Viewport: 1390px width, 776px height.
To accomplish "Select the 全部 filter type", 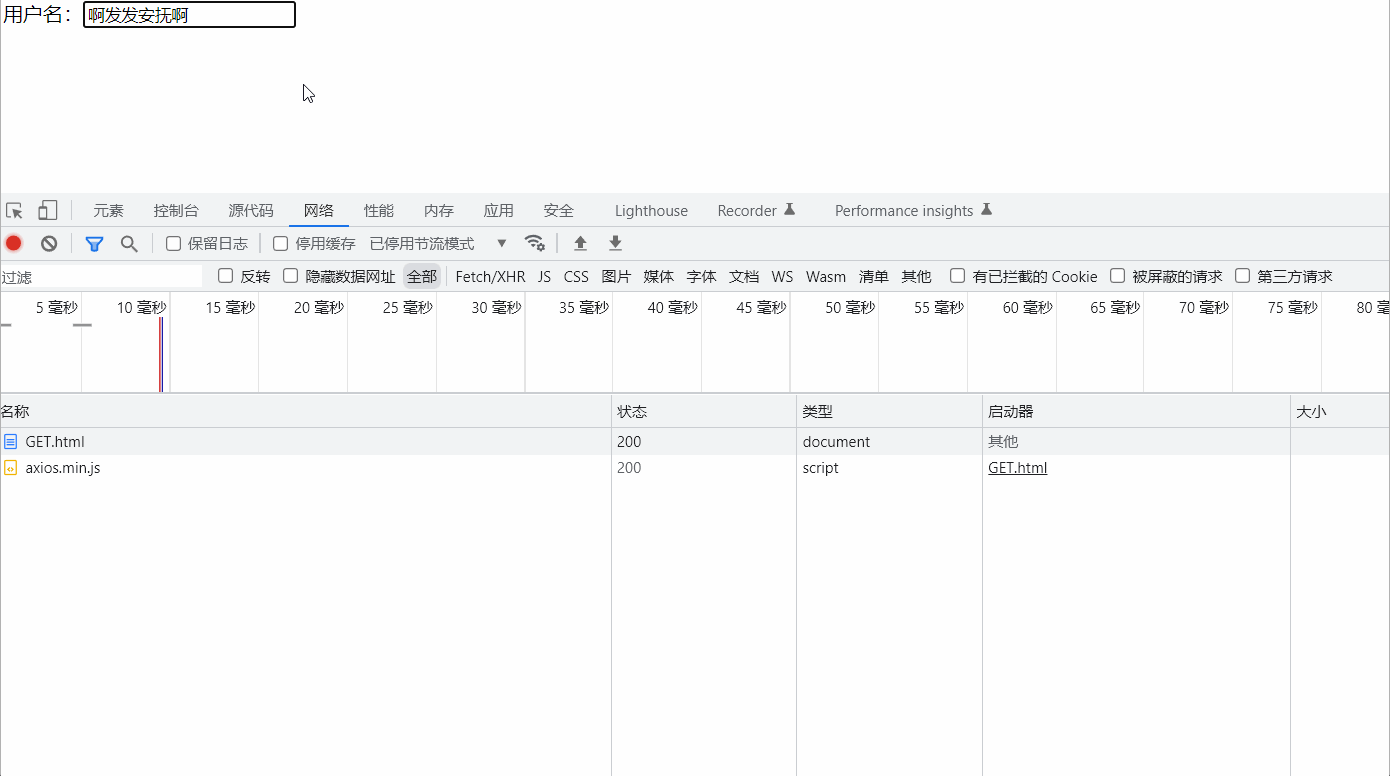I will coord(422,276).
